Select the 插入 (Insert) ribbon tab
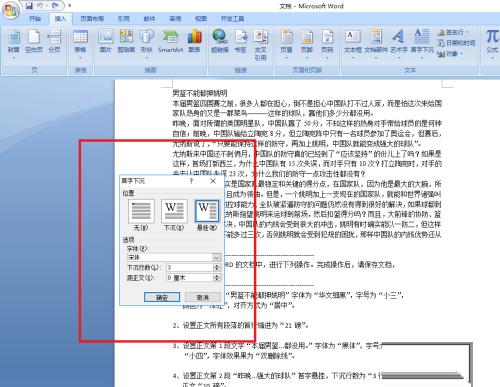 [x=60, y=19]
